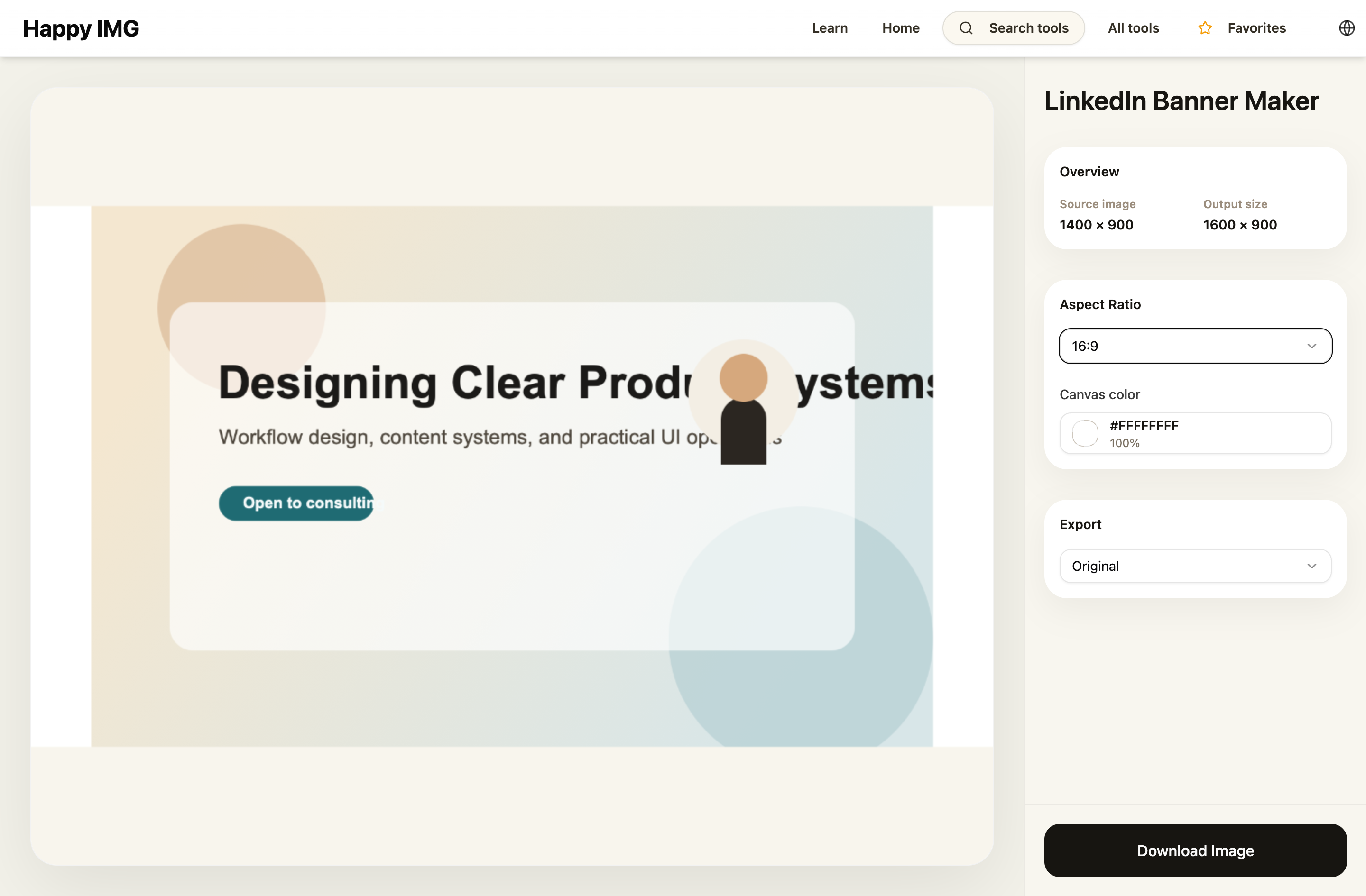This screenshot has height=896, width=1366.
Task: Expand the Original export option chevron
Action: point(1311,566)
